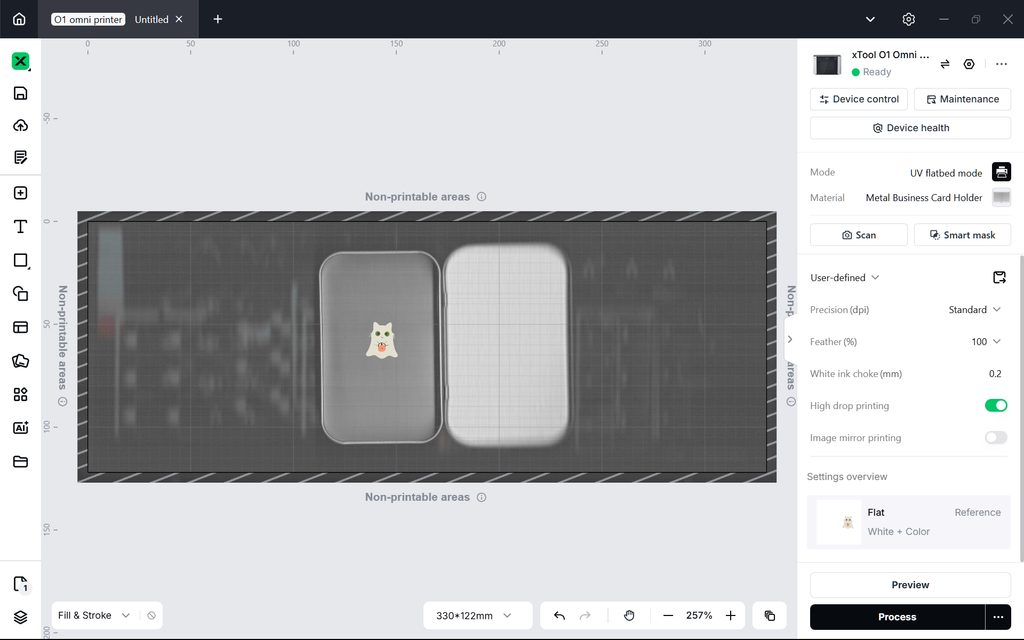Open the Feather (%) dropdown

click(x=986, y=342)
